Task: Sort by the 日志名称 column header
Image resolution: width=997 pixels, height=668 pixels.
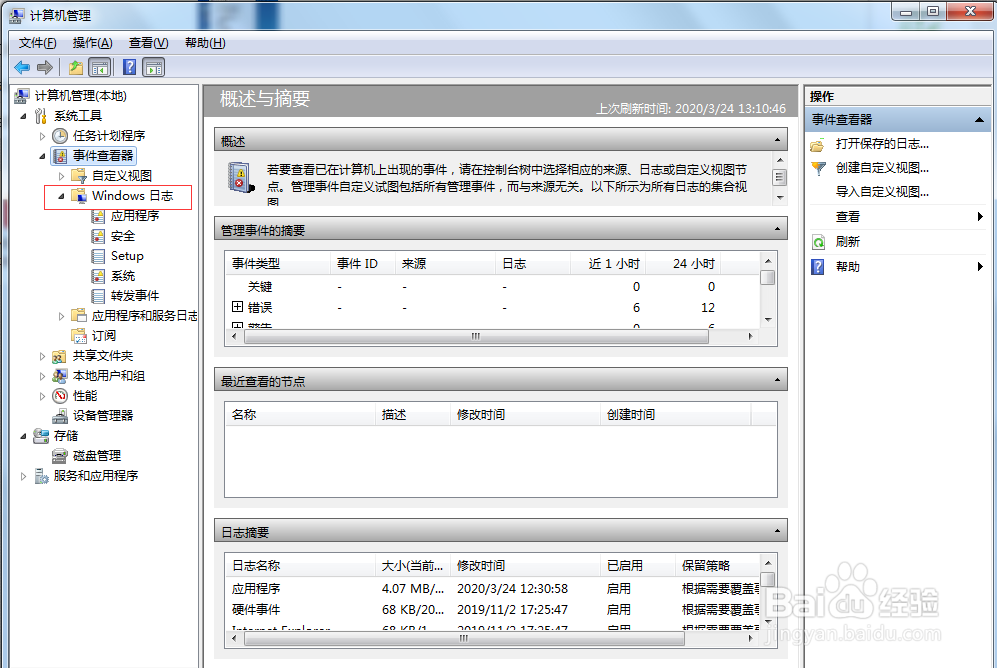Action: point(300,565)
